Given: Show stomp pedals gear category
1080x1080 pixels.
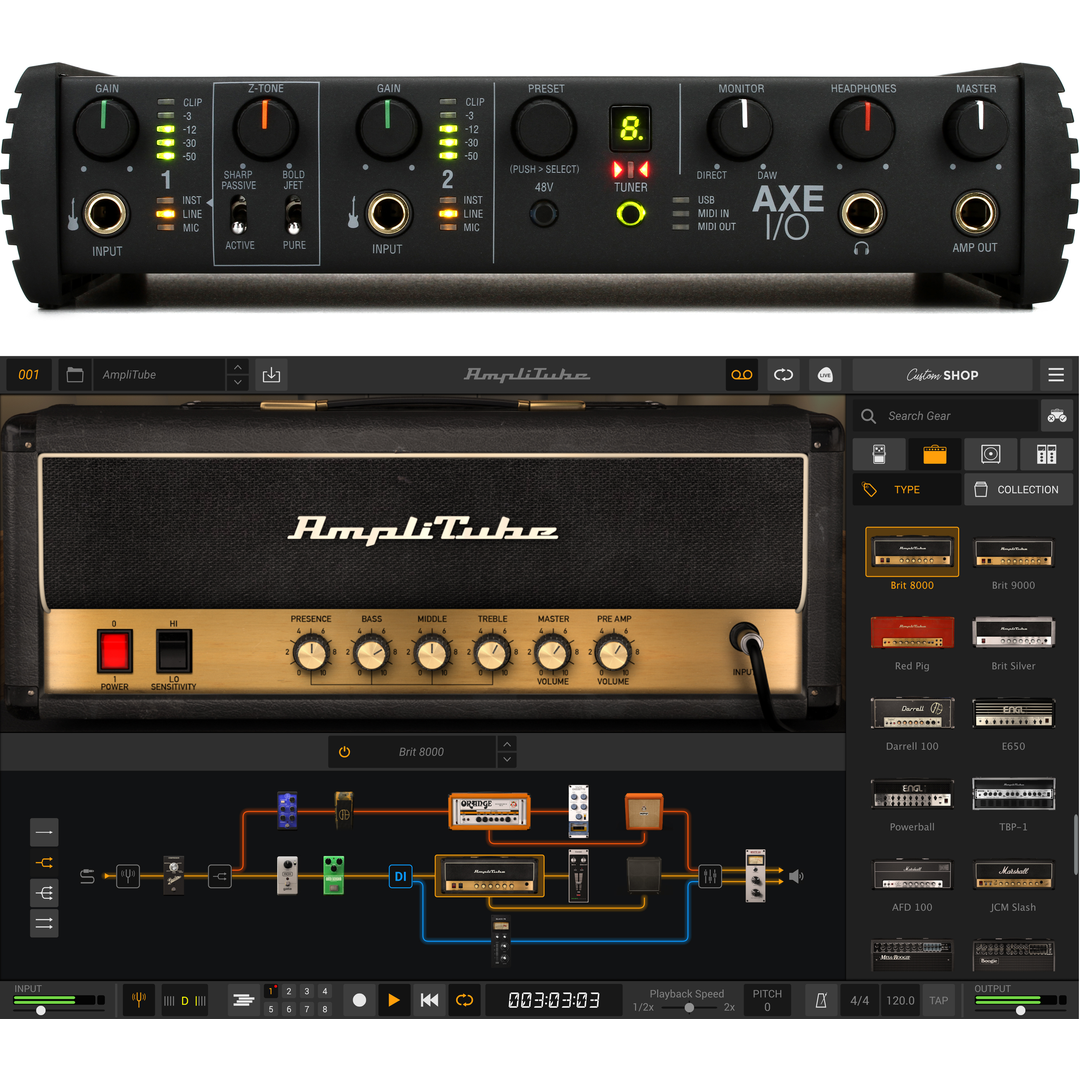Looking at the screenshot, I should [x=881, y=455].
